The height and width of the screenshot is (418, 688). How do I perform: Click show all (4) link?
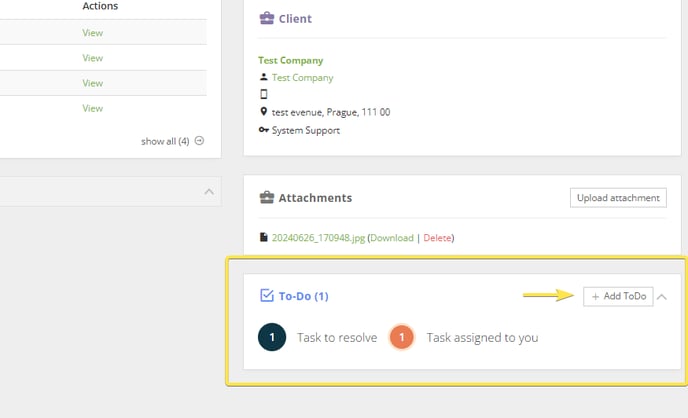pos(165,141)
